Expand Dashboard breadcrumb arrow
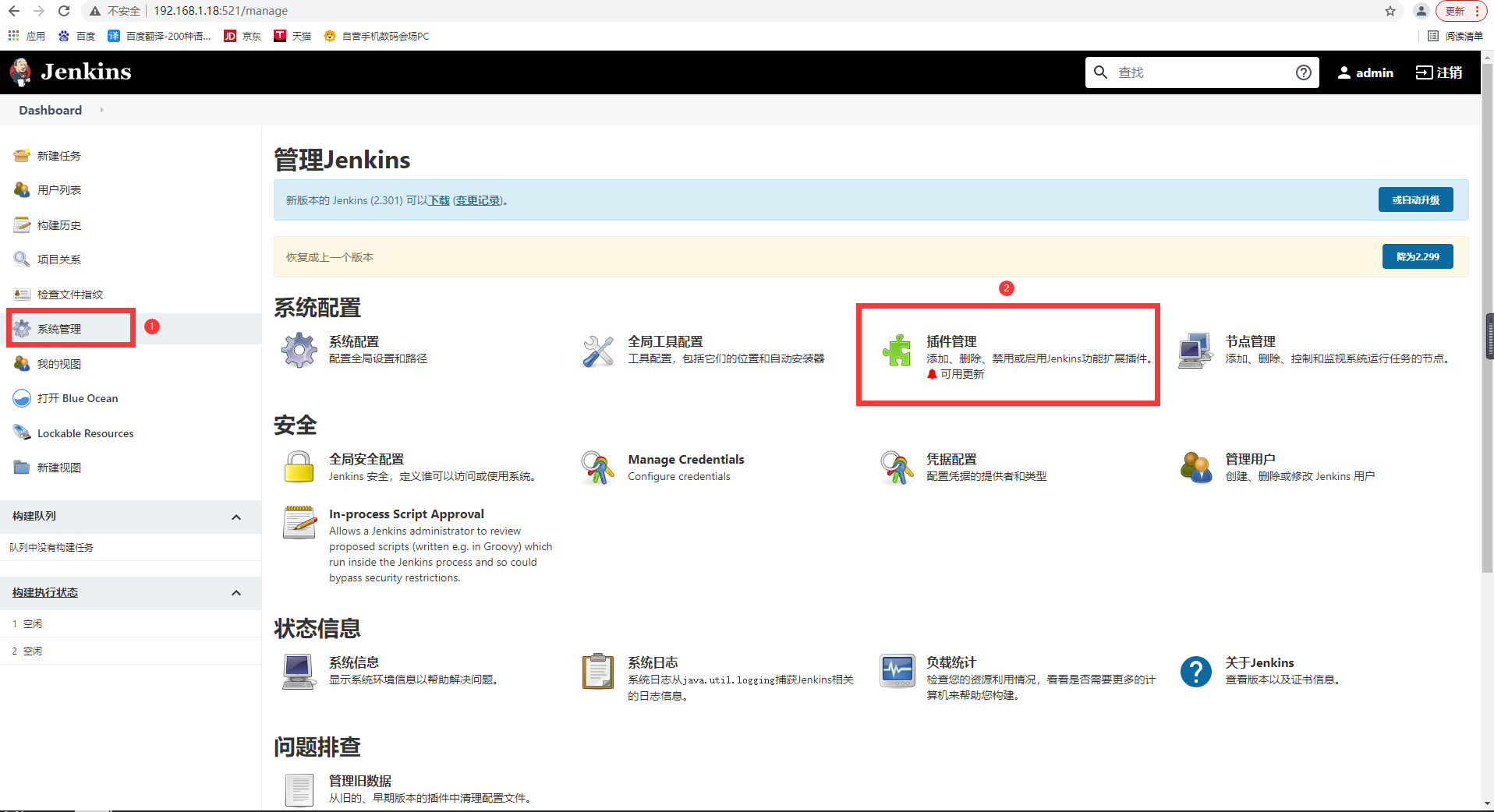Image resolution: width=1494 pixels, height=812 pixels. tap(101, 110)
